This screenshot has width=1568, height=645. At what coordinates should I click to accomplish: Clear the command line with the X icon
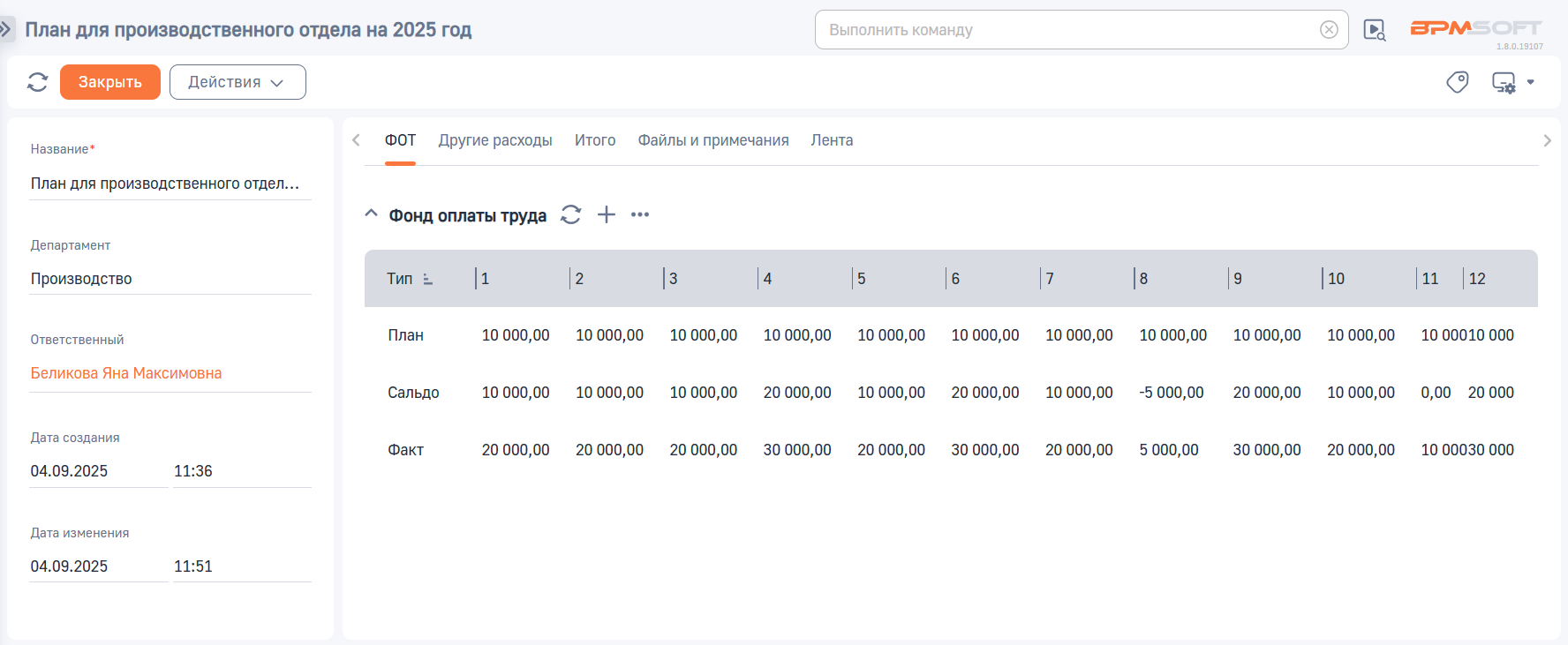(x=1329, y=30)
